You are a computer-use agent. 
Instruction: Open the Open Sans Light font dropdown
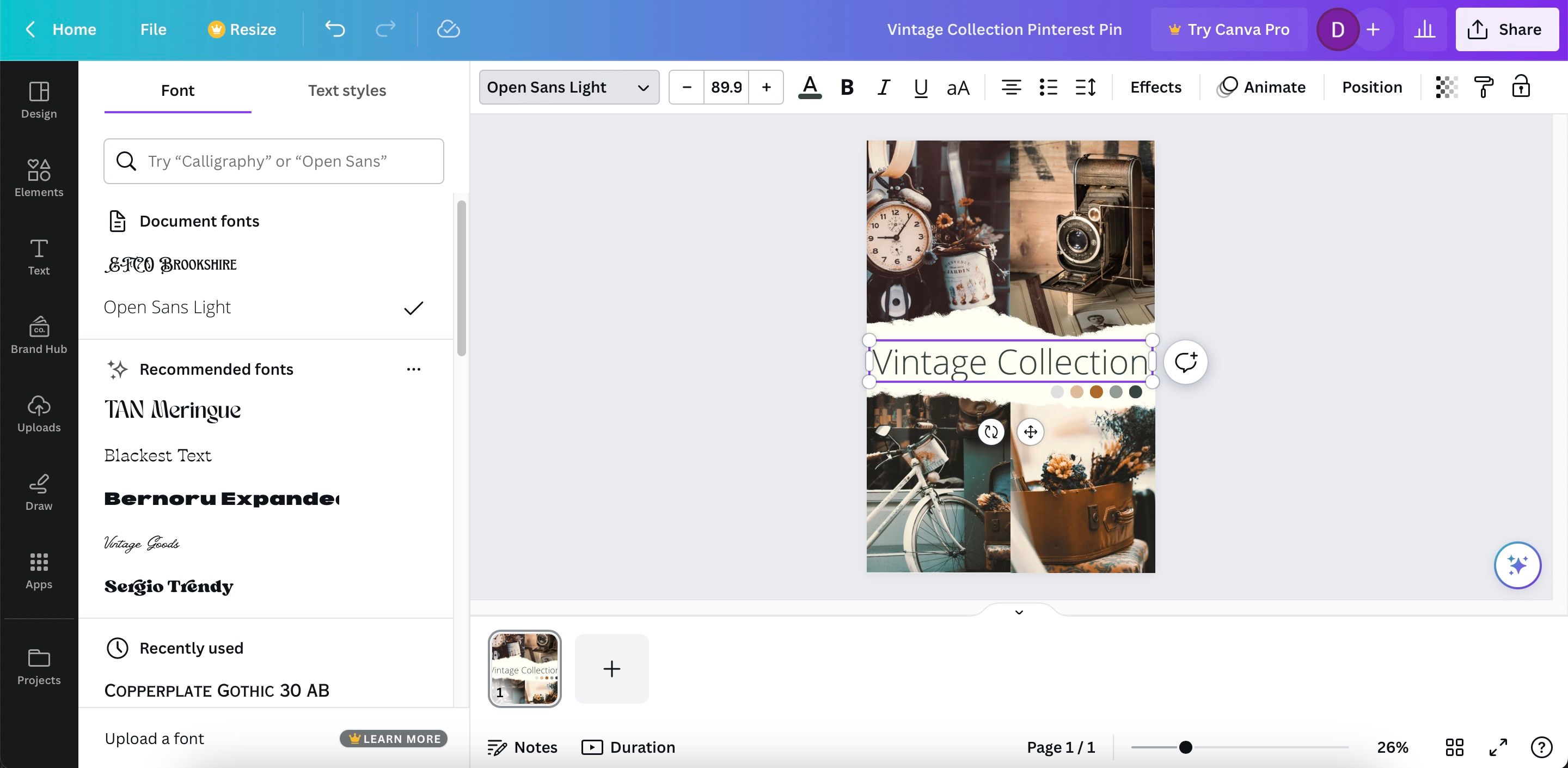[568, 87]
